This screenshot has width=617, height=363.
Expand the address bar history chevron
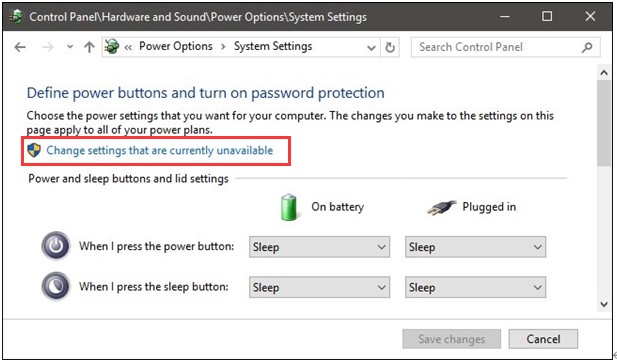(371, 48)
